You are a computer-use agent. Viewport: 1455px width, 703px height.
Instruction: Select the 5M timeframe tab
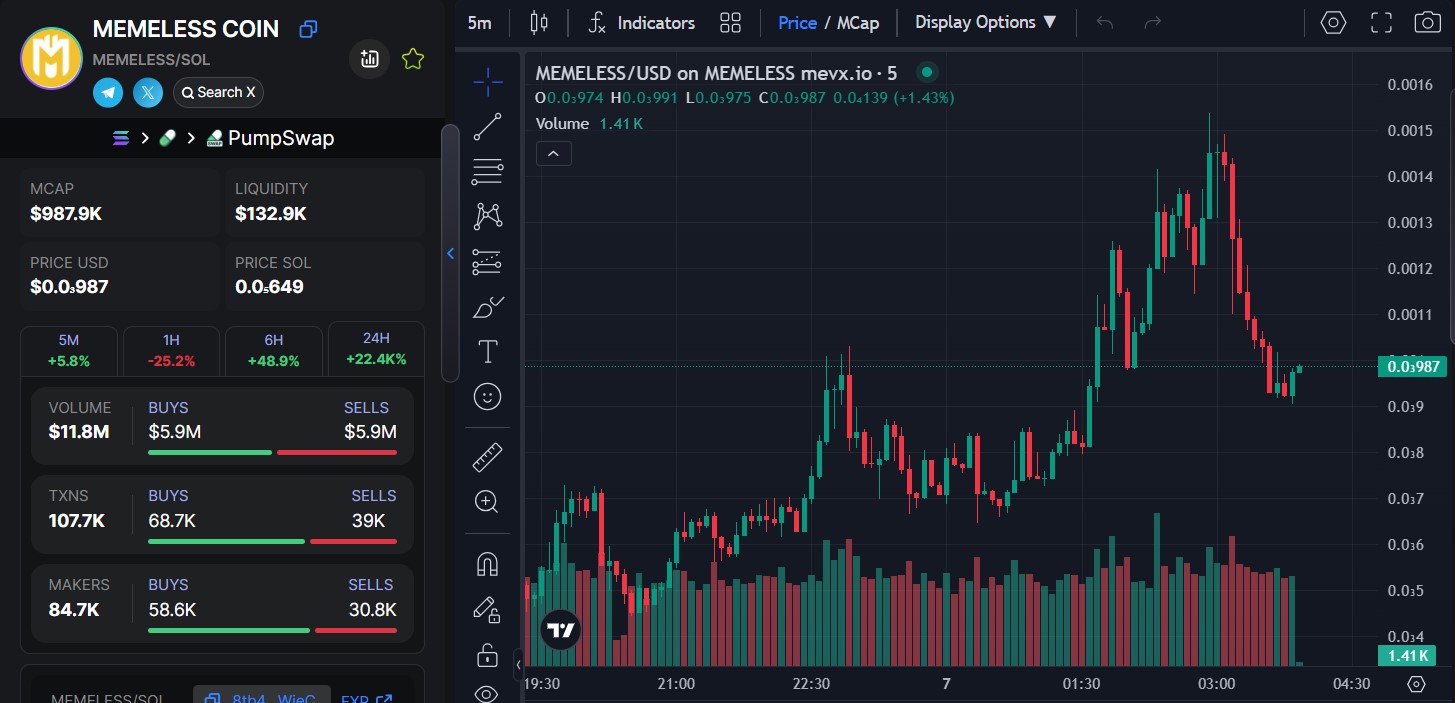(x=69, y=350)
